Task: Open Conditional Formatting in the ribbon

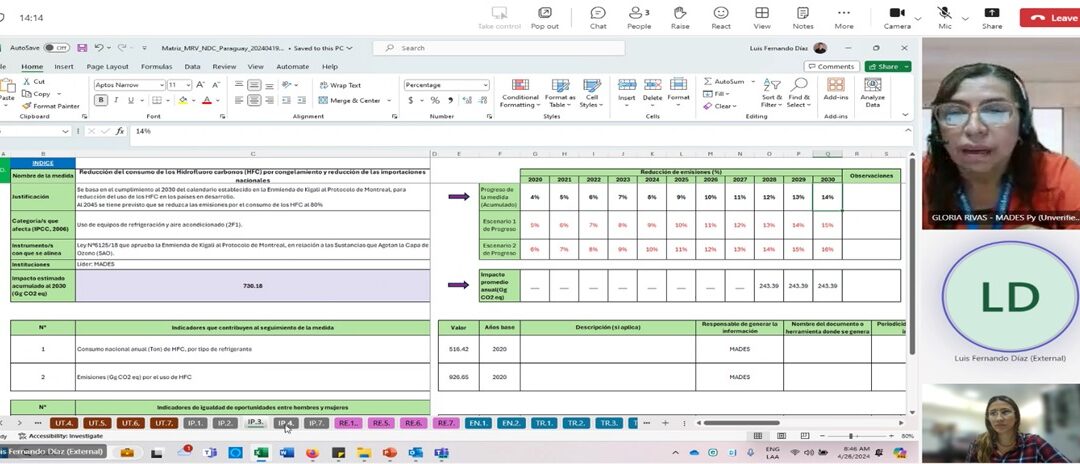Action: coord(519,92)
